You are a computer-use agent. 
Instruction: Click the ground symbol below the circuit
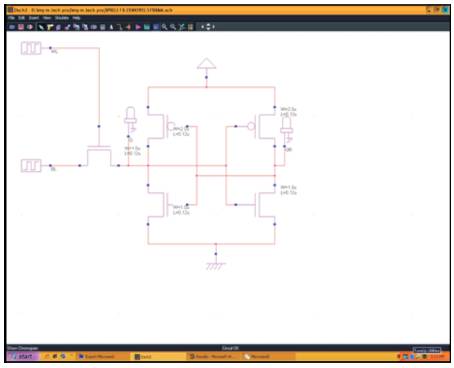(x=216, y=266)
